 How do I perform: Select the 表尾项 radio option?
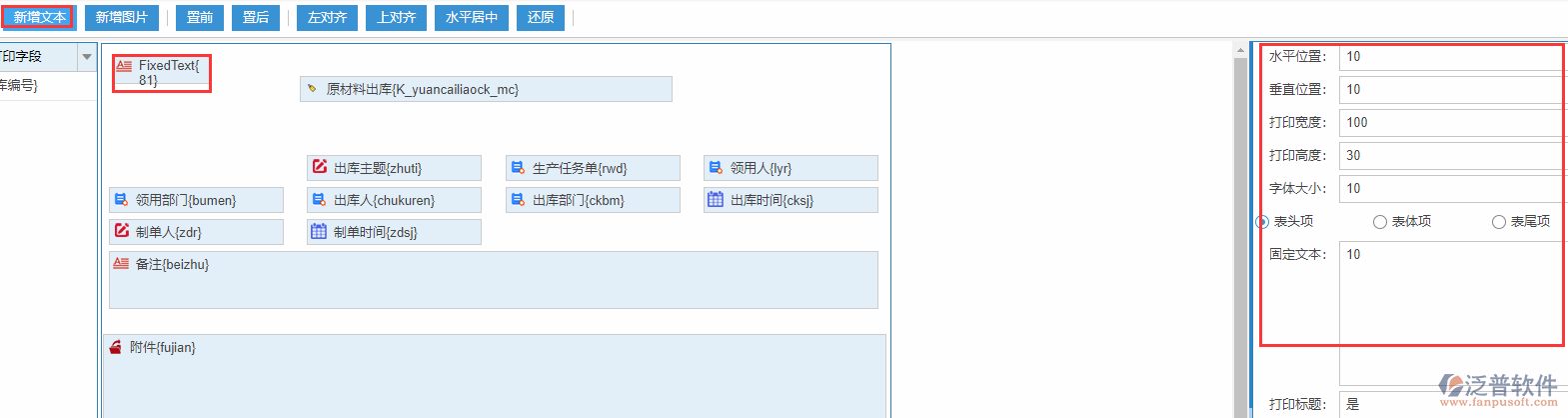pyautogui.click(x=1499, y=222)
